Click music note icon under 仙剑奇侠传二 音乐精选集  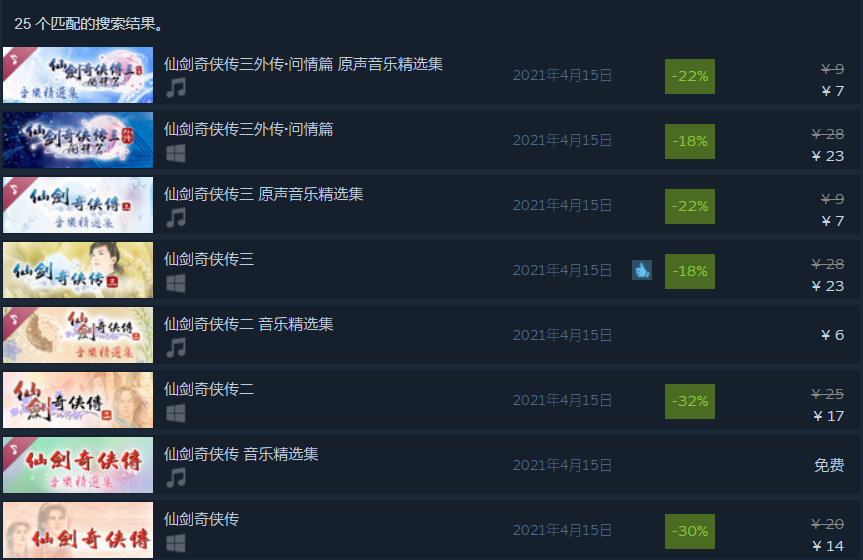[x=176, y=348]
